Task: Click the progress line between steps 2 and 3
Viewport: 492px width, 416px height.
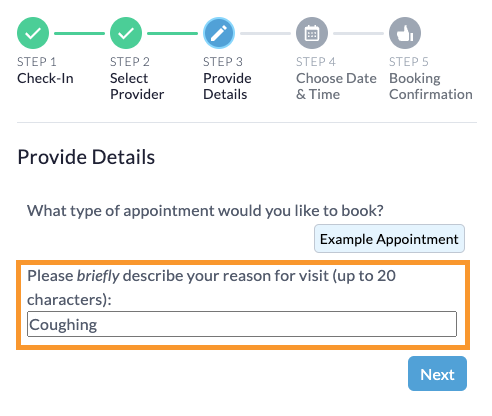Action: pyautogui.click(x=172, y=33)
